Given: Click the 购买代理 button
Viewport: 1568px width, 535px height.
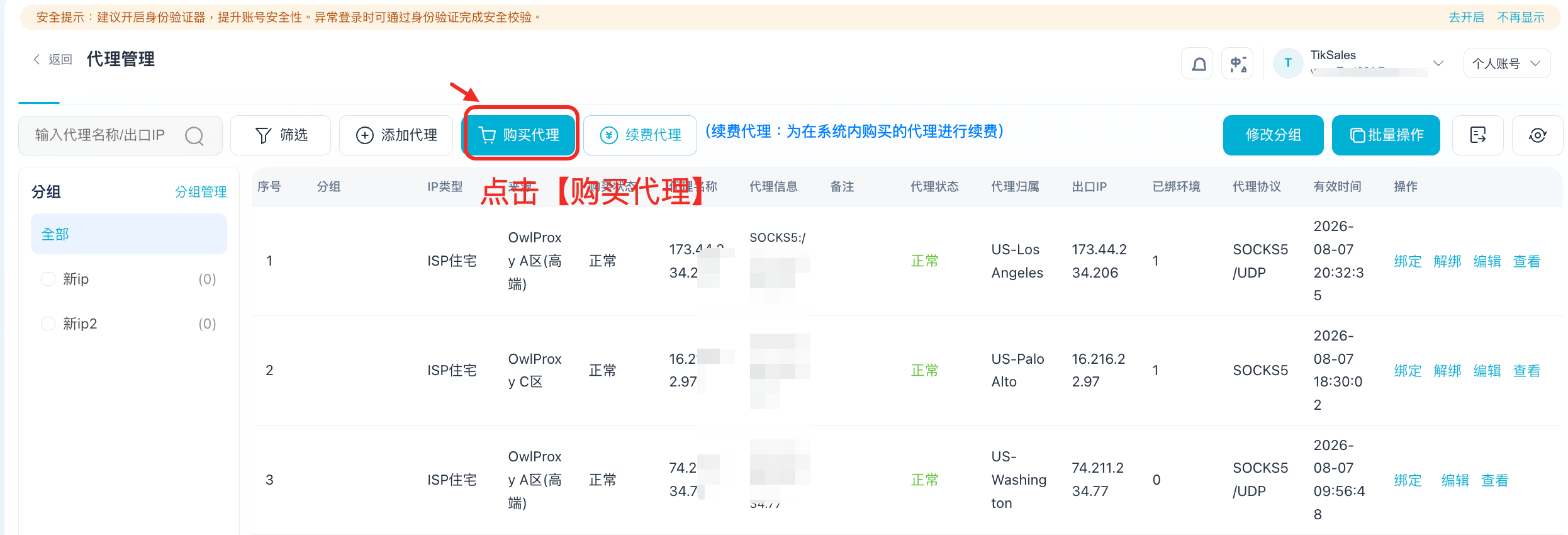Looking at the screenshot, I should point(520,135).
